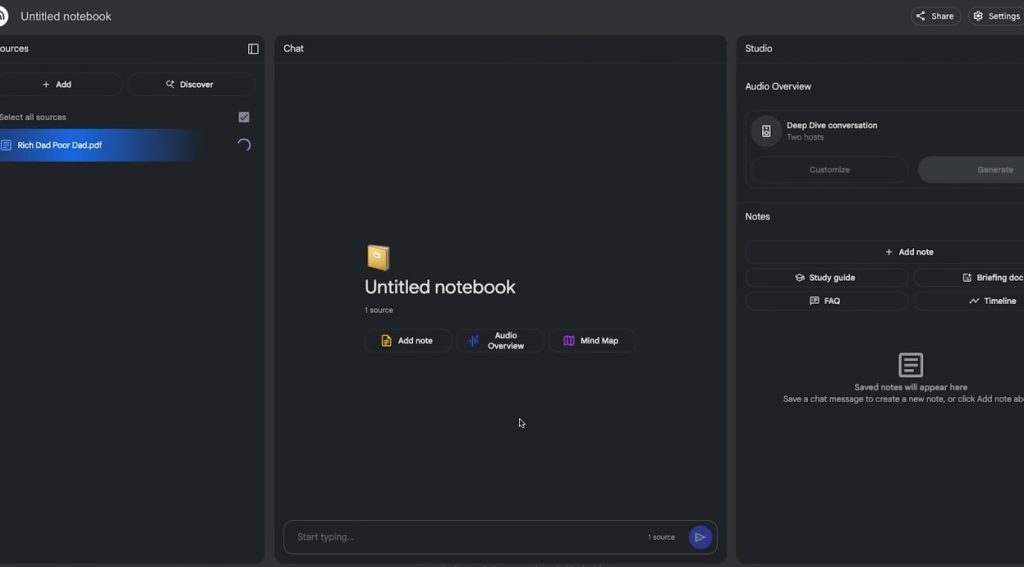Screen dimensions: 1024x567
Task: Select Rich Dad Poor Dad.pdf source
Action: 60,145
